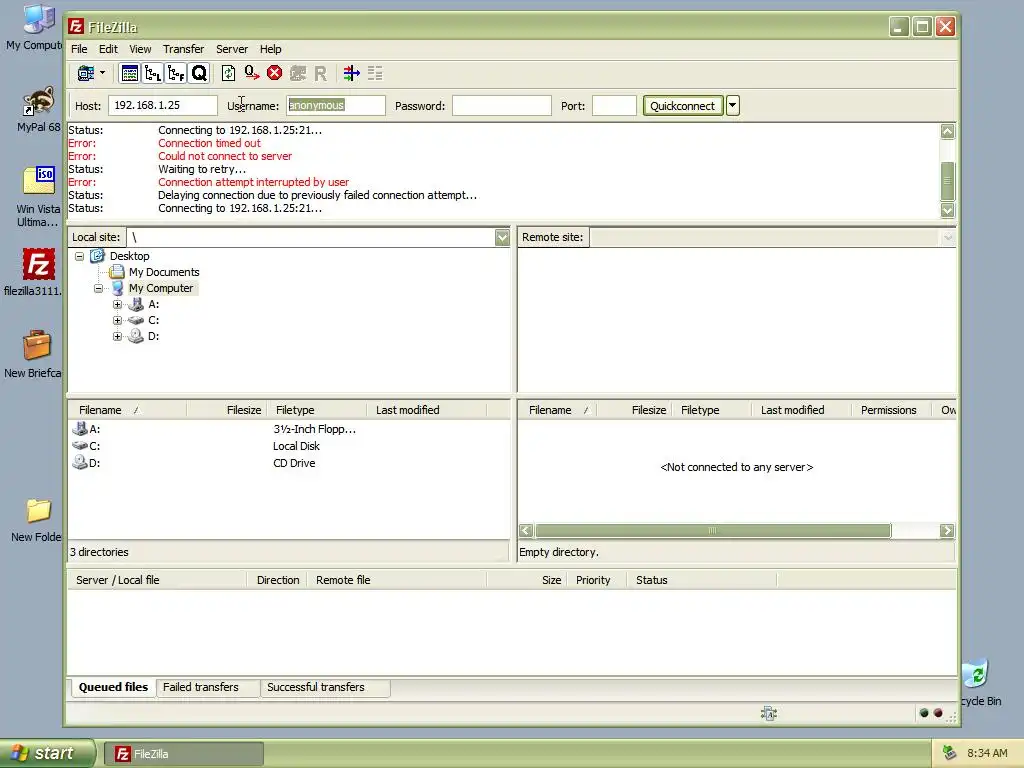Click the Username input field
The height and width of the screenshot is (768, 1024).
click(336, 105)
